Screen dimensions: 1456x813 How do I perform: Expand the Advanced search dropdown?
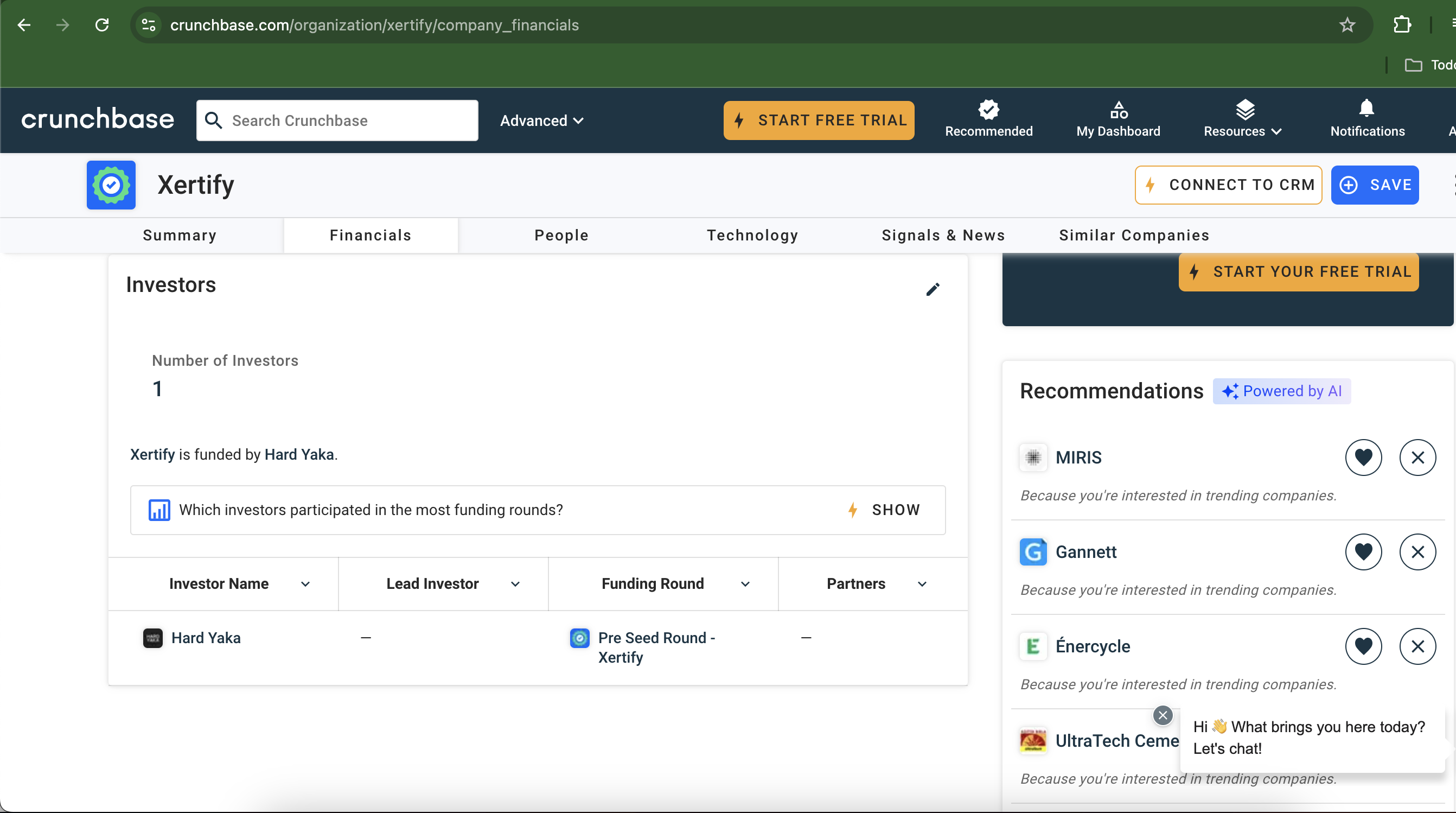[x=541, y=120]
